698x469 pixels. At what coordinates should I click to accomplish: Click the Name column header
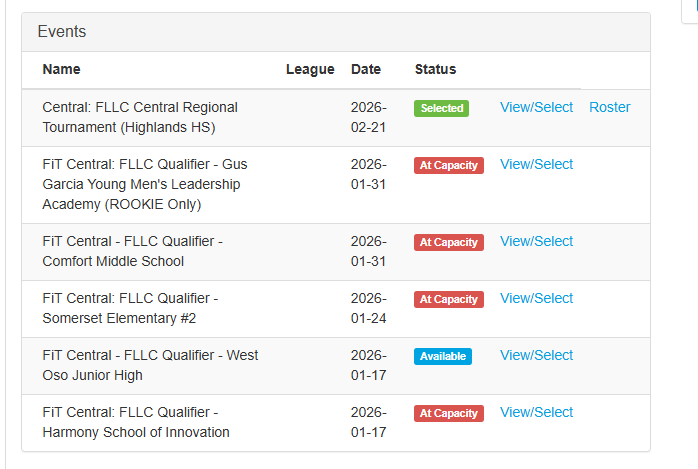pyautogui.click(x=62, y=69)
